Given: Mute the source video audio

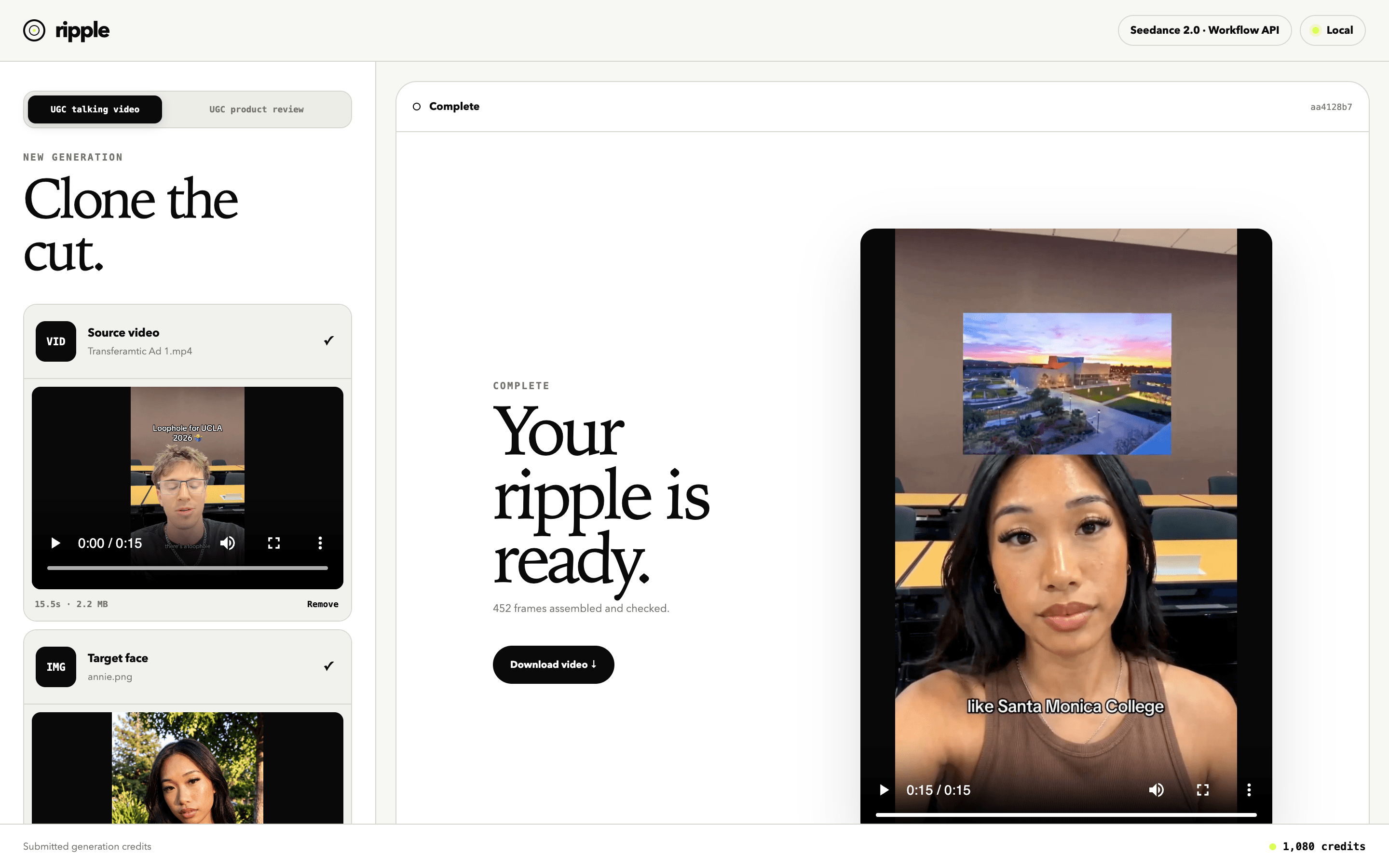Looking at the screenshot, I should [228, 543].
